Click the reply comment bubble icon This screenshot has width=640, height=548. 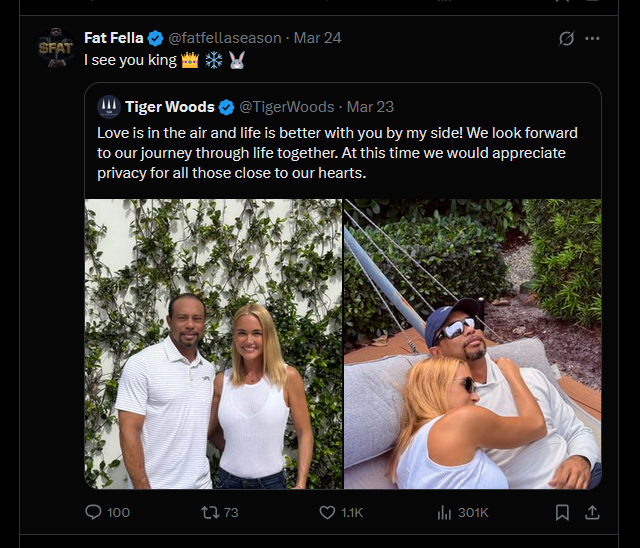[93, 512]
